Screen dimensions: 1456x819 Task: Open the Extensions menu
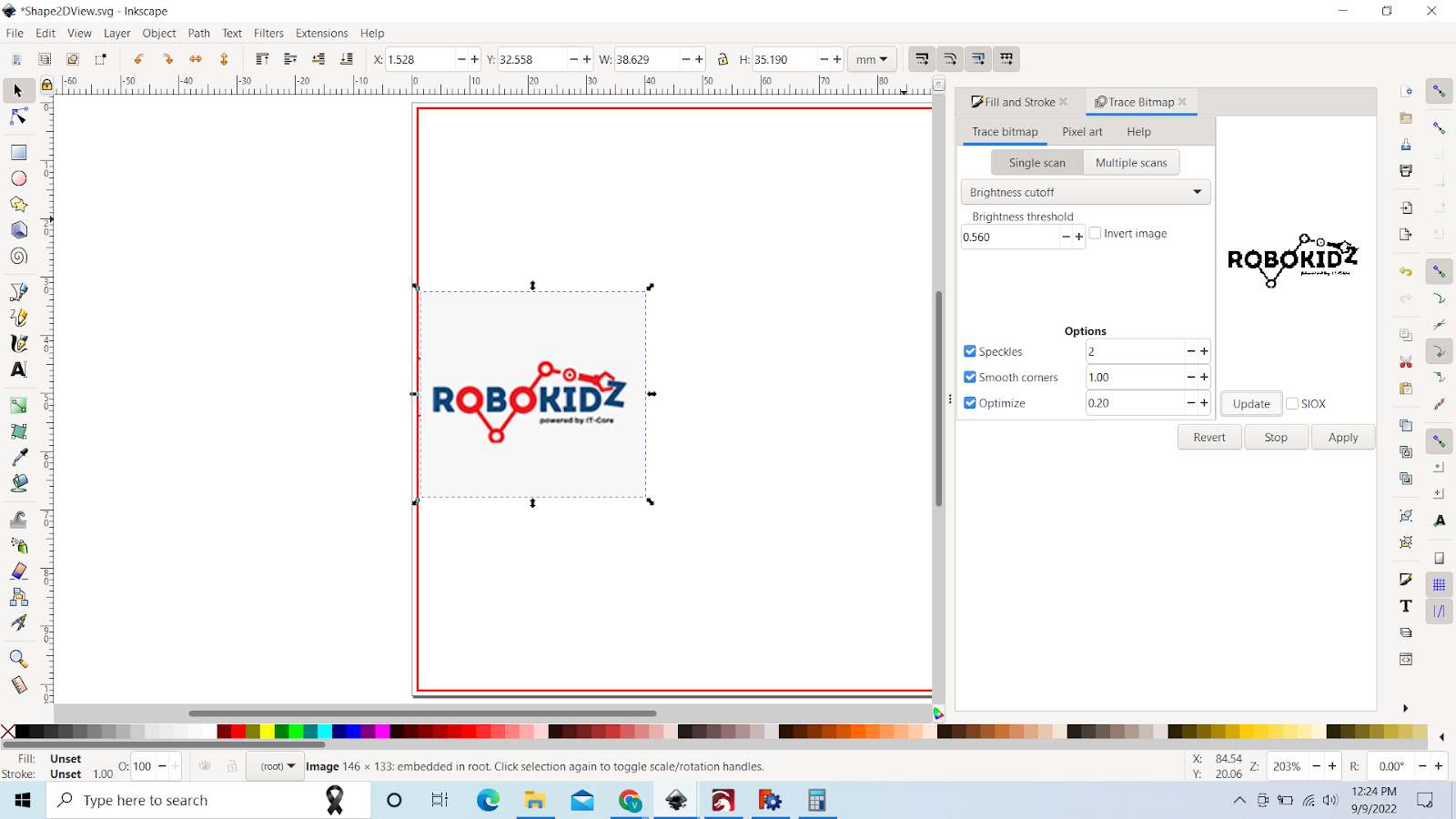pyautogui.click(x=321, y=33)
